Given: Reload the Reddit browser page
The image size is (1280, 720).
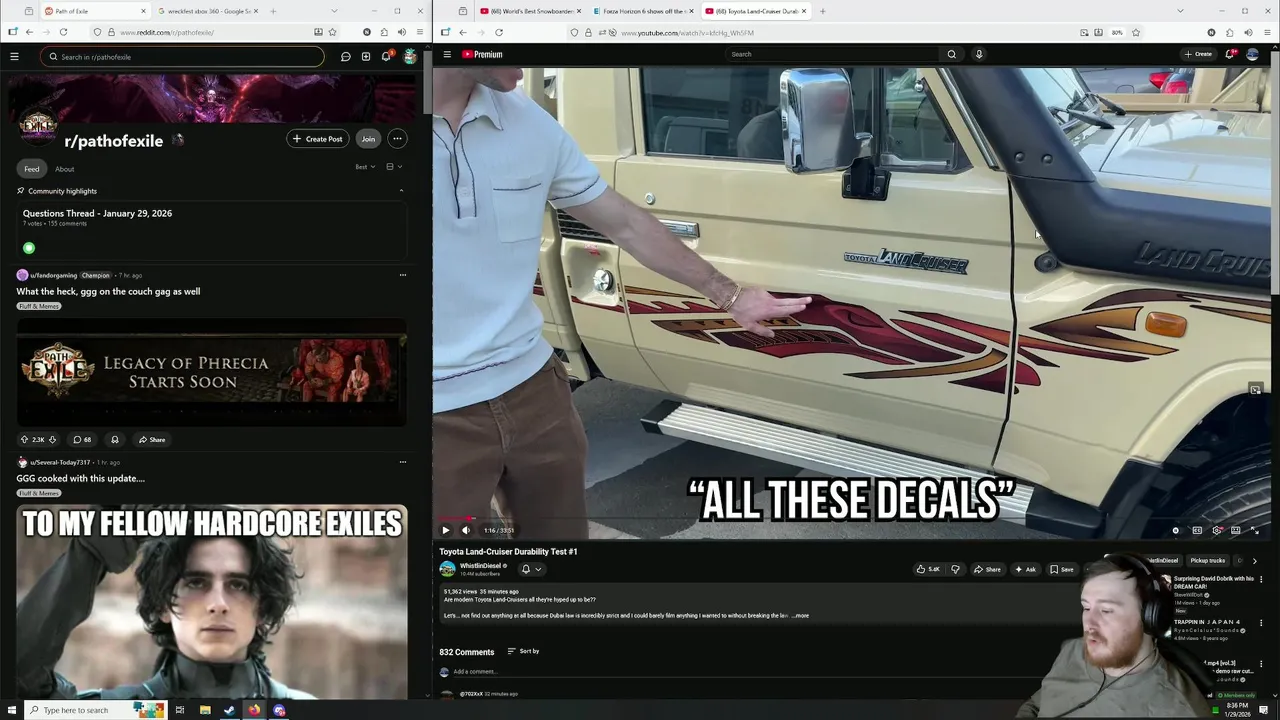Looking at the screenshot, I should (63, 32).
